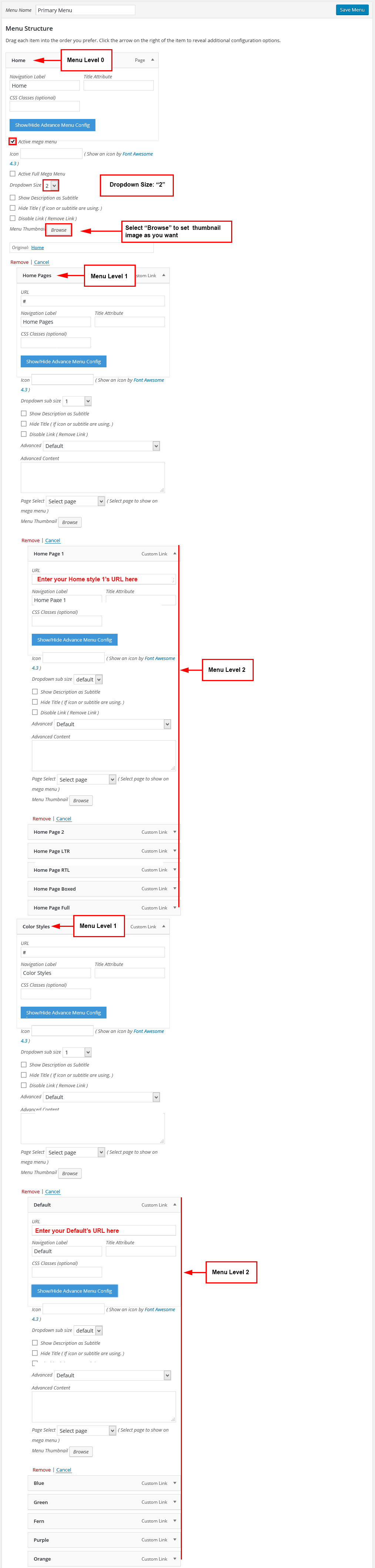This screenshot has width=375, height=1568.
Task: Expand the Blue menu item arrow
Action: (175, 1483)
